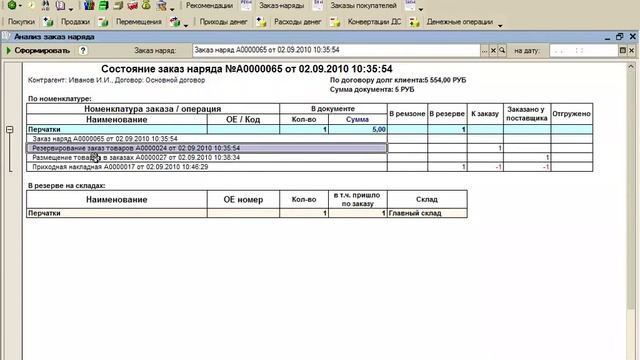Click the calendar document icon after Заказы покупателей

[x=410, y=5]
